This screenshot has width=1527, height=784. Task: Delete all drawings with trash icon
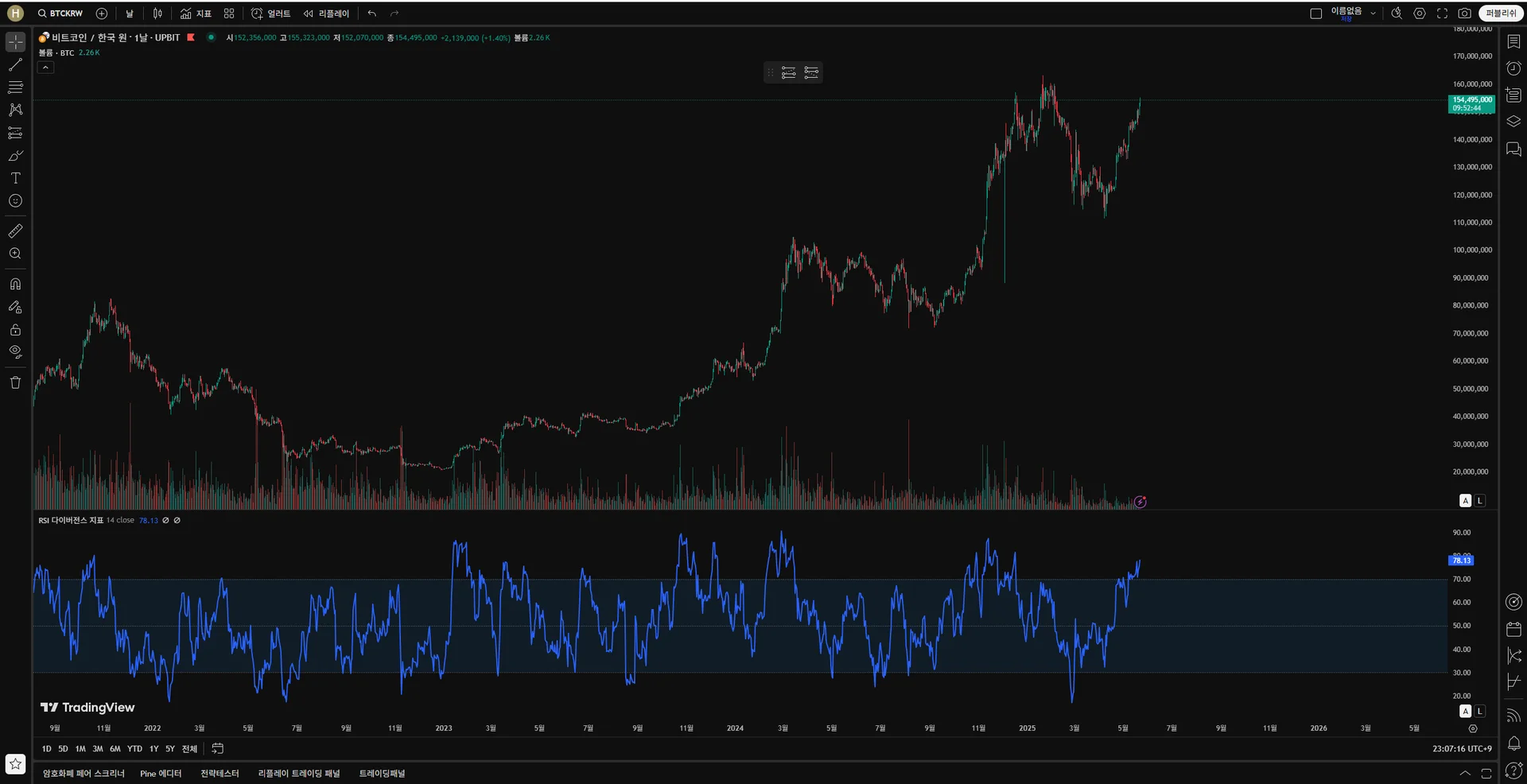[15, 382]
